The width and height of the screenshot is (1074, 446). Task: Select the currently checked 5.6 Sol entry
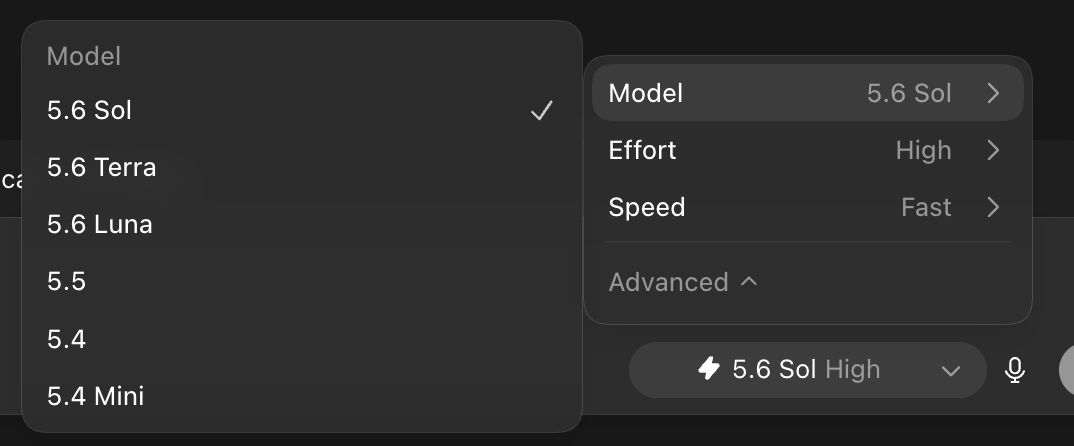pos(302,110)
